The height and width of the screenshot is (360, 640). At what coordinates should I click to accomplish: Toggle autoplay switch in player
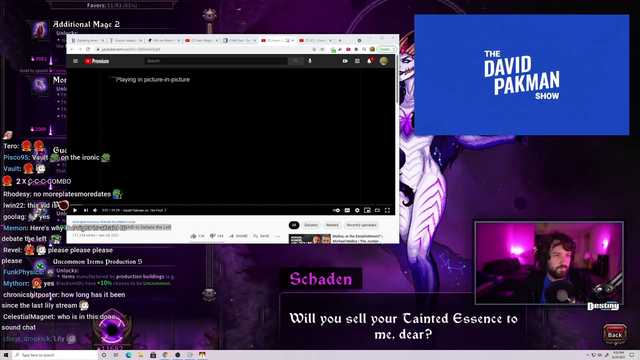(336, 210)
